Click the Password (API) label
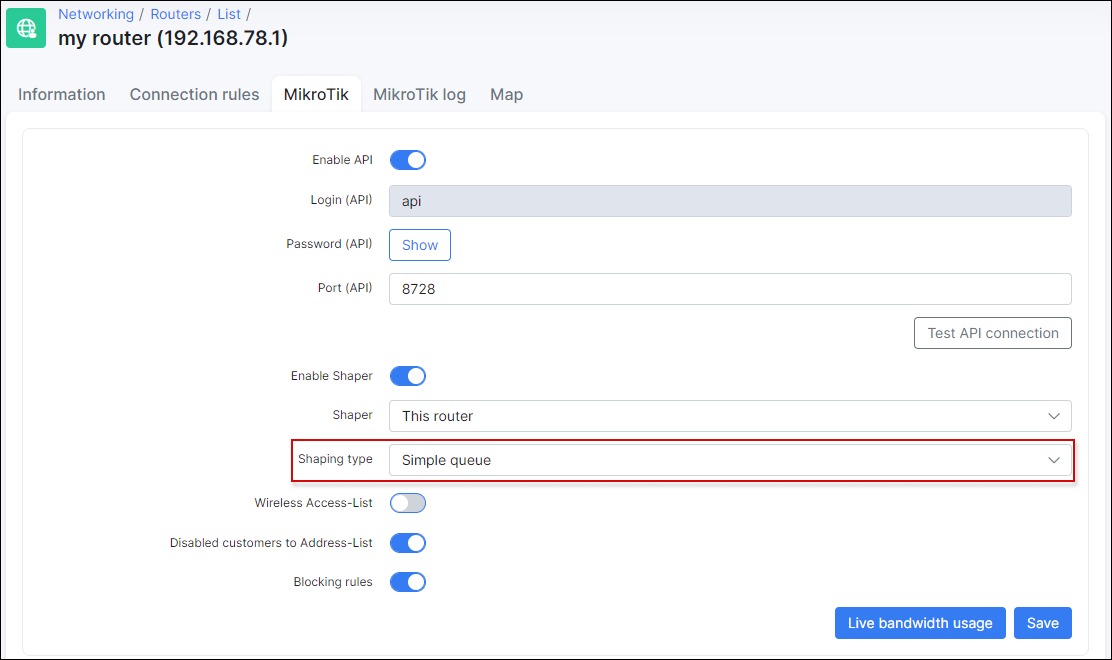 point(329,244)
